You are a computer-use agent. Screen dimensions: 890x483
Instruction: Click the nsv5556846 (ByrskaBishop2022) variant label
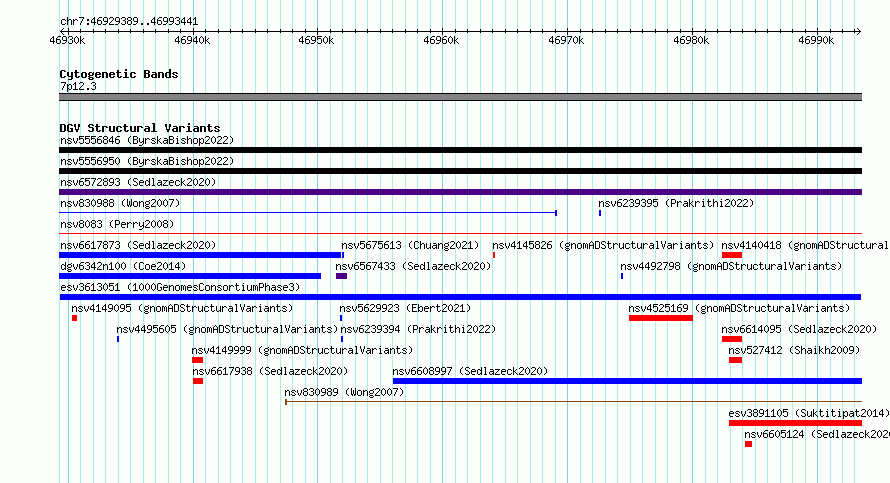(147, 140)
